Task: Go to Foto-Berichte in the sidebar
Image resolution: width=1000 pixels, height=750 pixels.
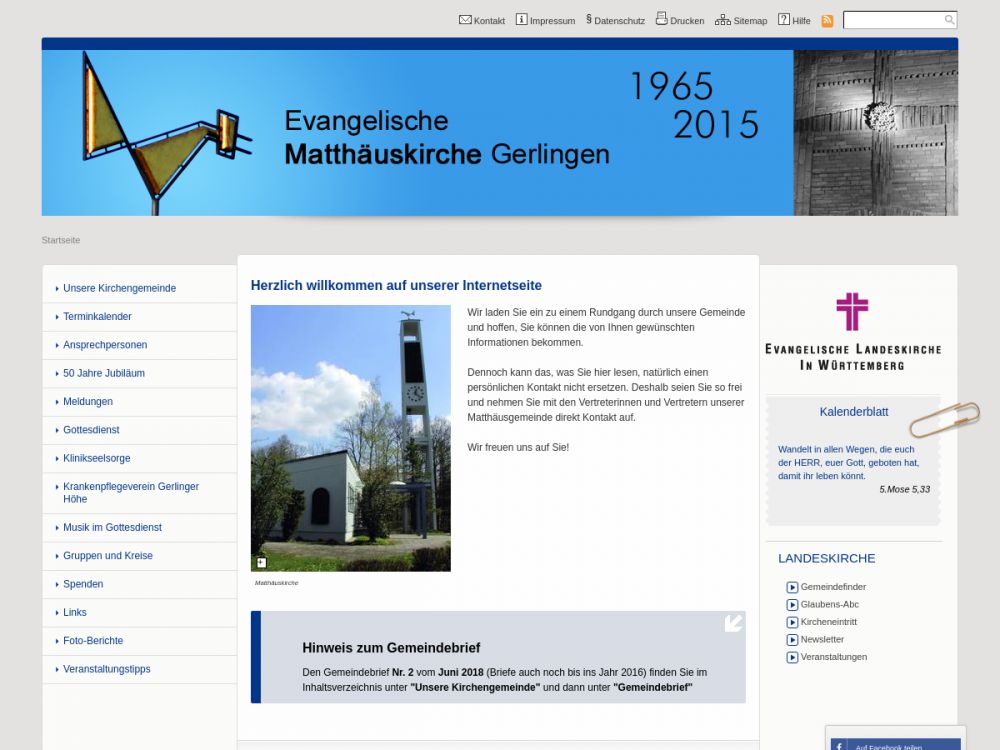Action: click(93, 641)
